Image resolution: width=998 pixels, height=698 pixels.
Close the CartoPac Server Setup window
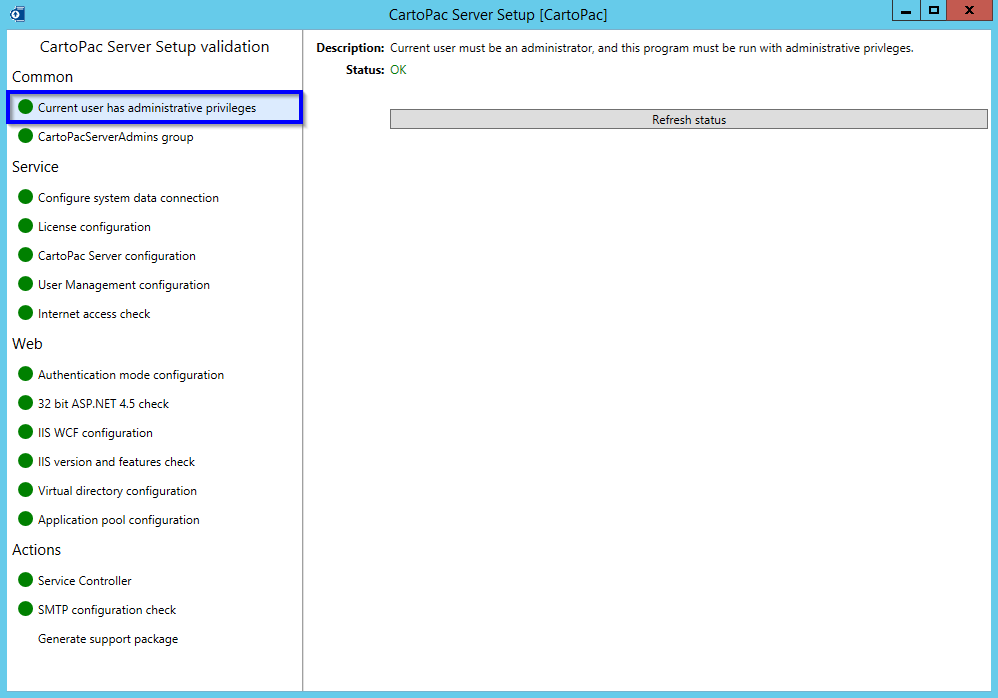point(969,11)
